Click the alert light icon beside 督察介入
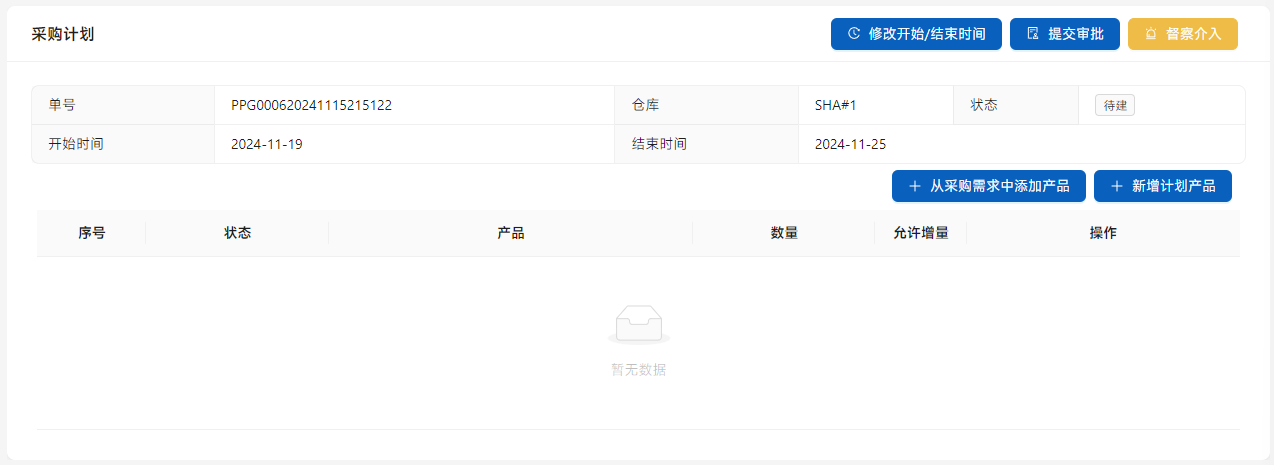The height and width of the screenshot is (465, 1274). point(1151,33)
